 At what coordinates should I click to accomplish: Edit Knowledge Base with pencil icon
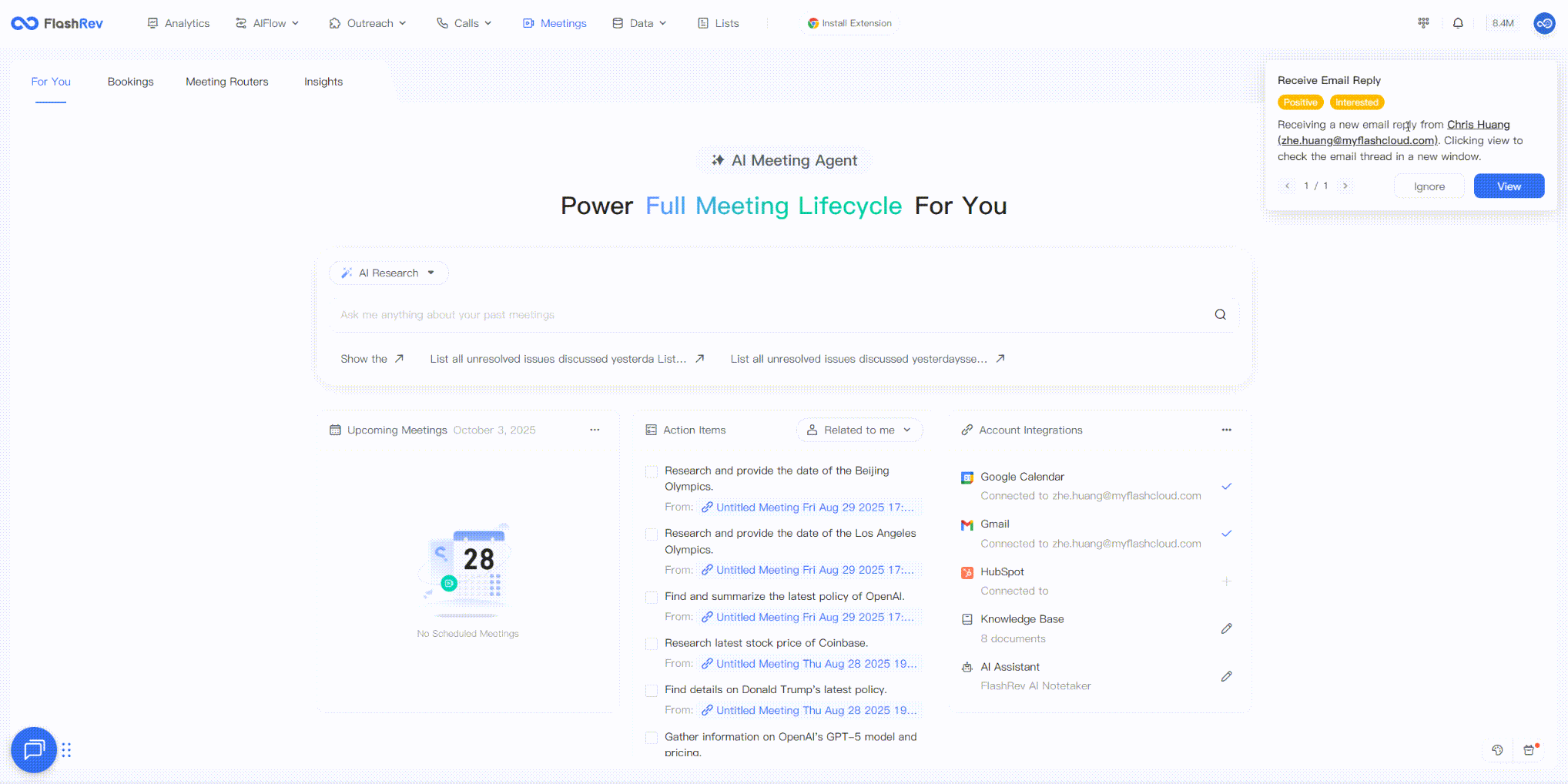coord(1226,628)
